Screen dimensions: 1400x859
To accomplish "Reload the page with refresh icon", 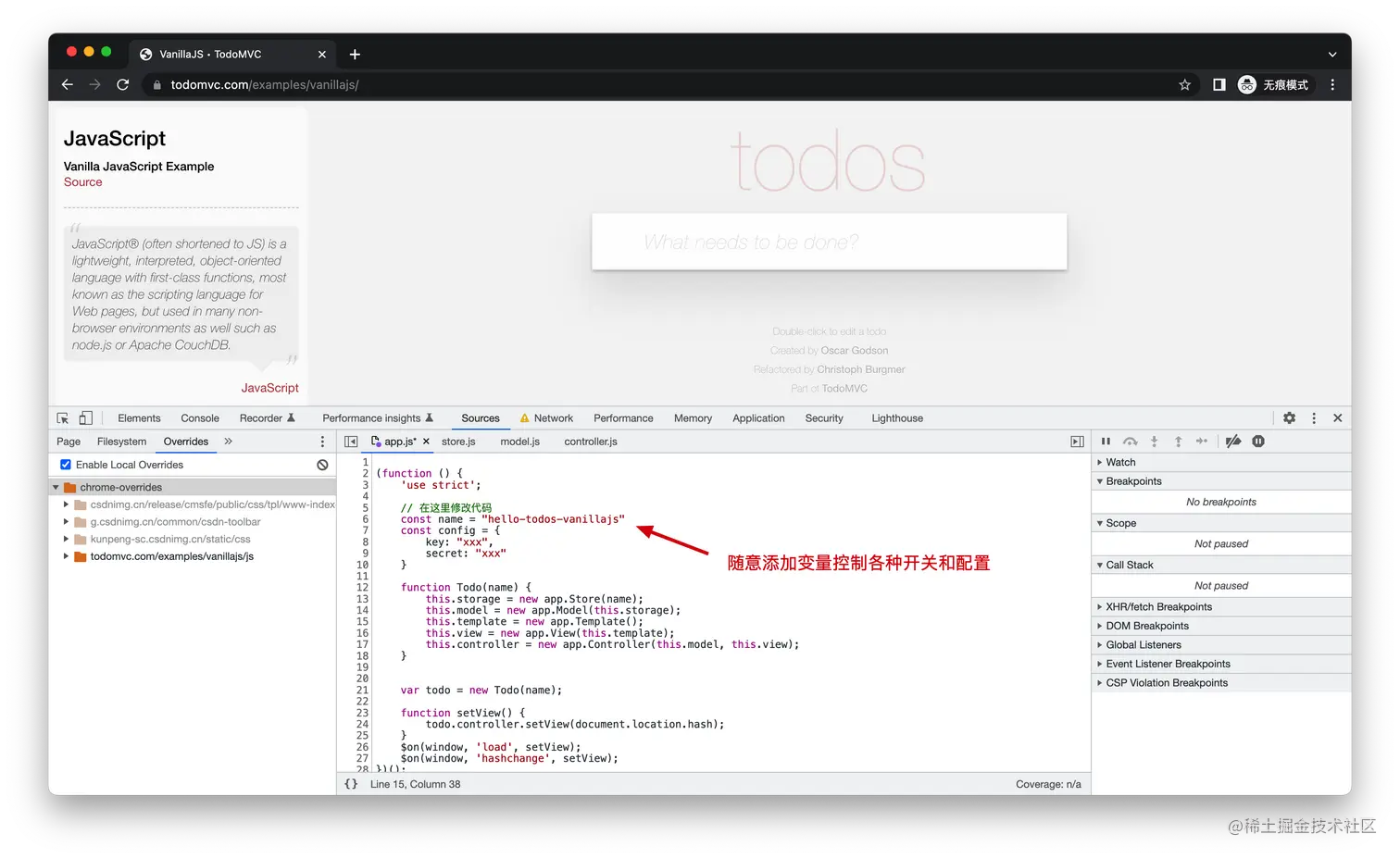I will click(x=122, y=84).
